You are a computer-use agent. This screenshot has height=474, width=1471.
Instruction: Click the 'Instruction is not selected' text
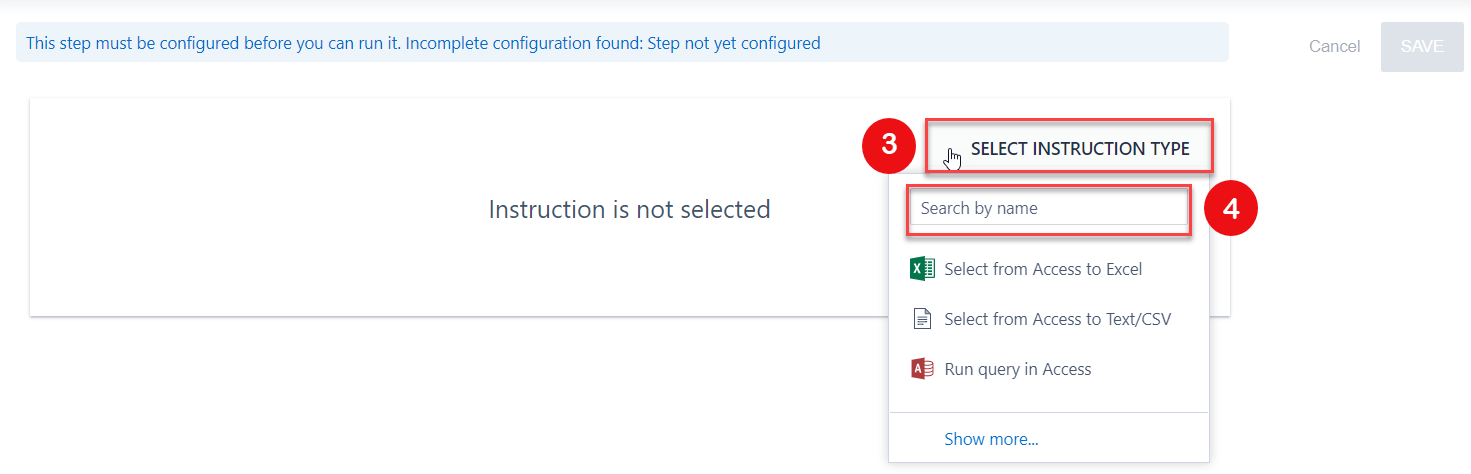coord(629,209)
